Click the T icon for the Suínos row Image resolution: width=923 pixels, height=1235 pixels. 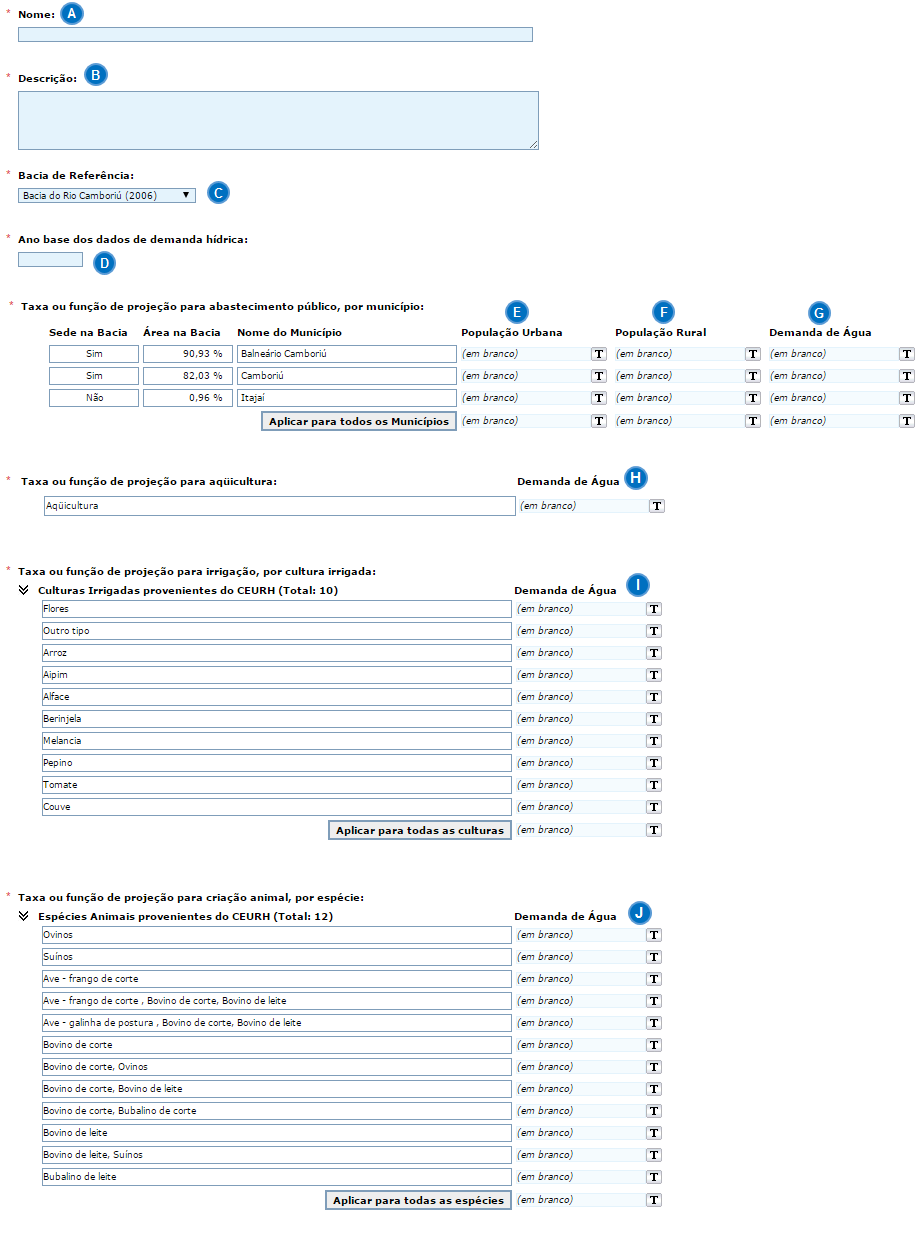tap(654, 957)
